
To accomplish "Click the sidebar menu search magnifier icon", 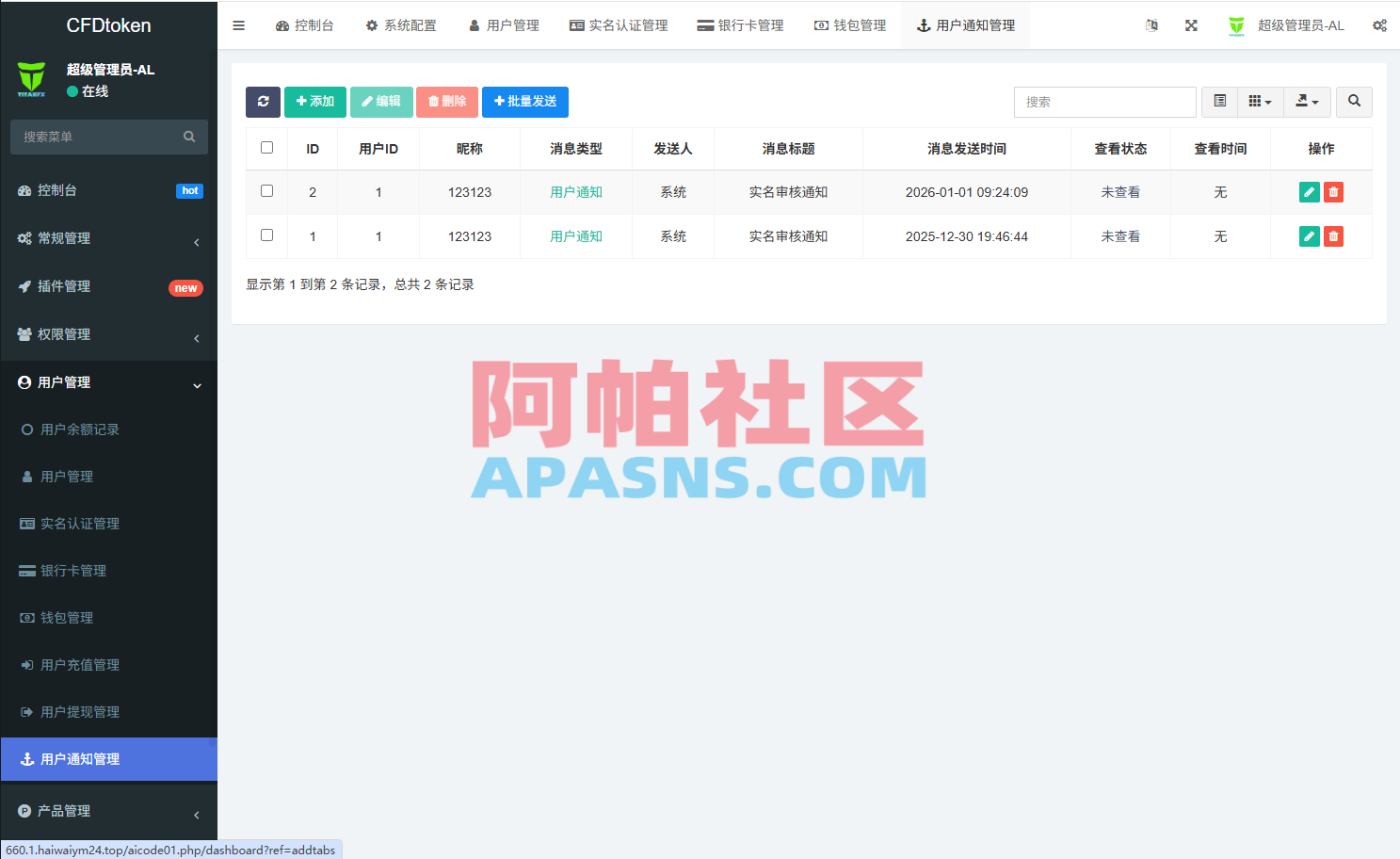I will [x=189, y=137].
